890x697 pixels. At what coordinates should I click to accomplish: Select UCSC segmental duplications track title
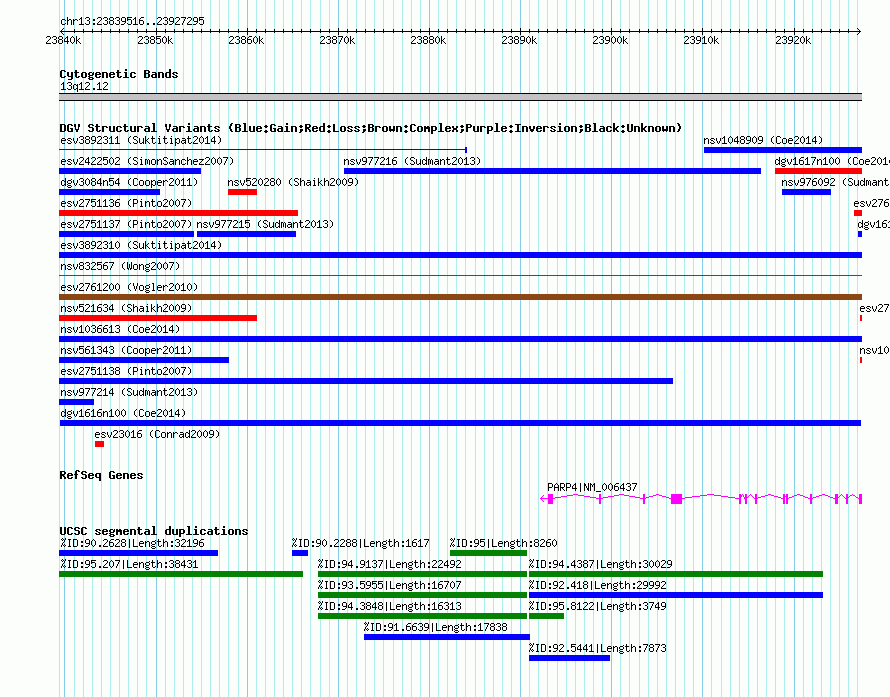pos(154,531)
